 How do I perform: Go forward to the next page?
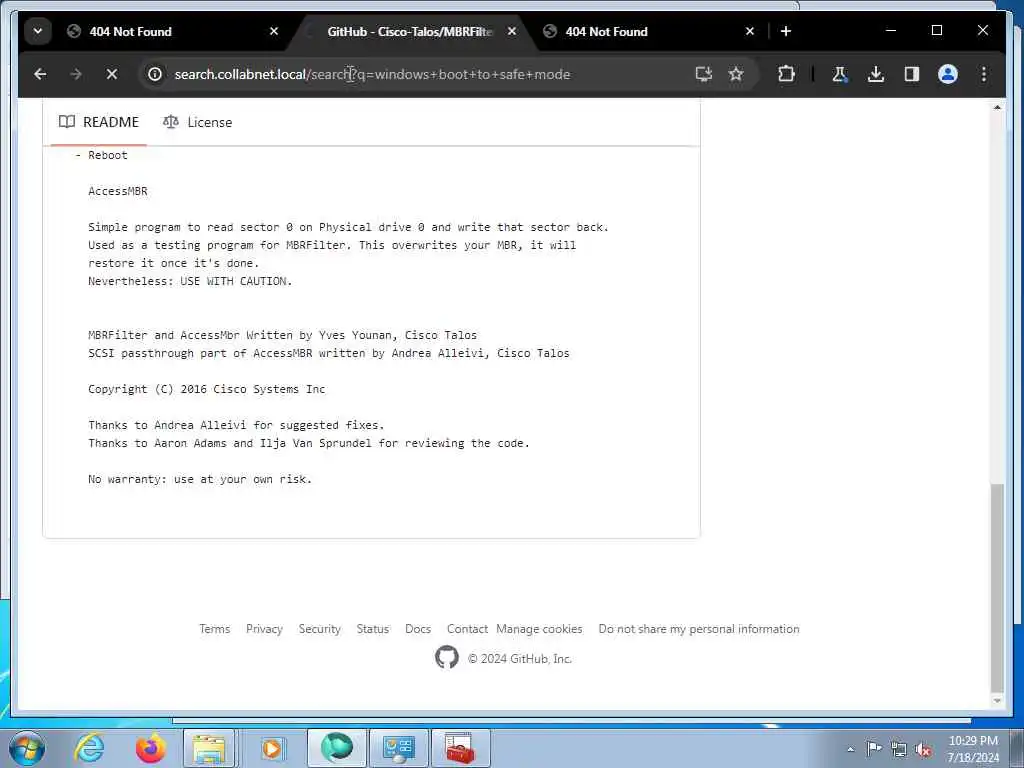tap(76, 74)
